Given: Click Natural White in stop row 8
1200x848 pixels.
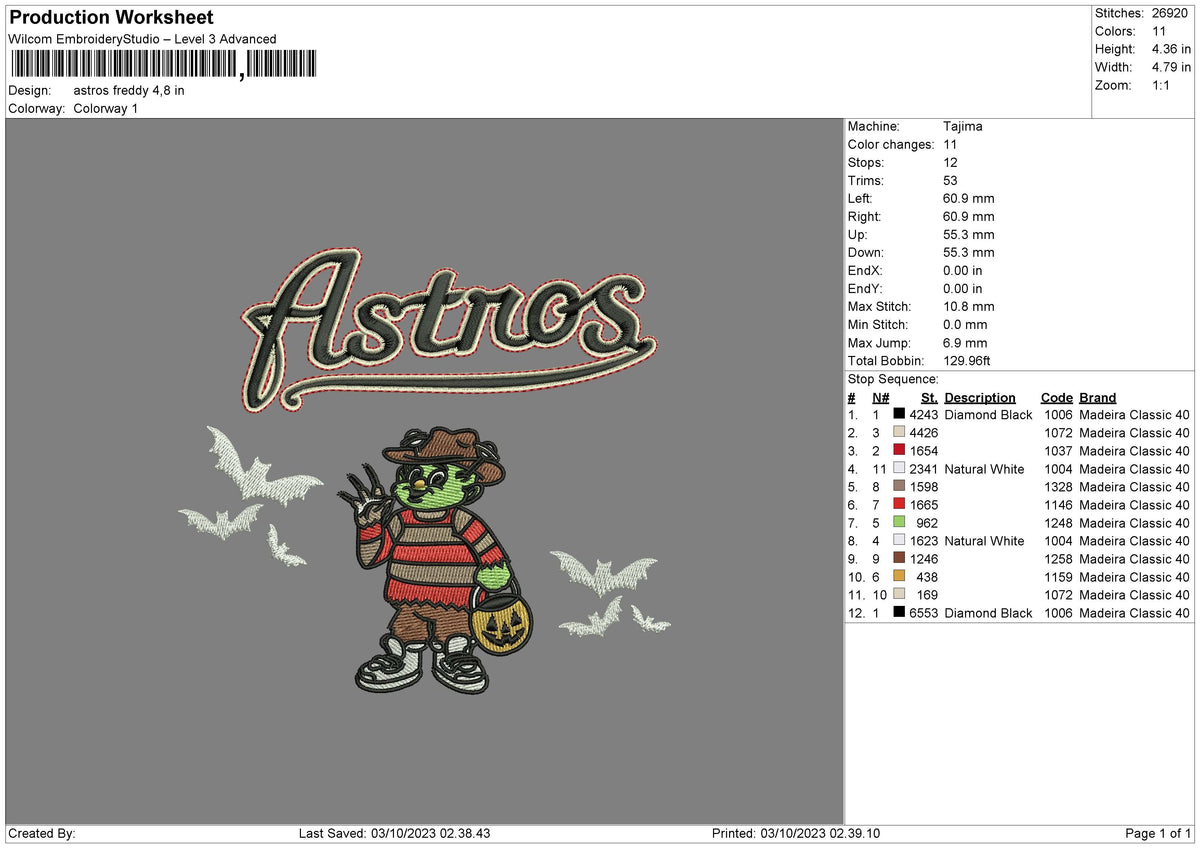Looking at the screenshot, I should point(984,540).
